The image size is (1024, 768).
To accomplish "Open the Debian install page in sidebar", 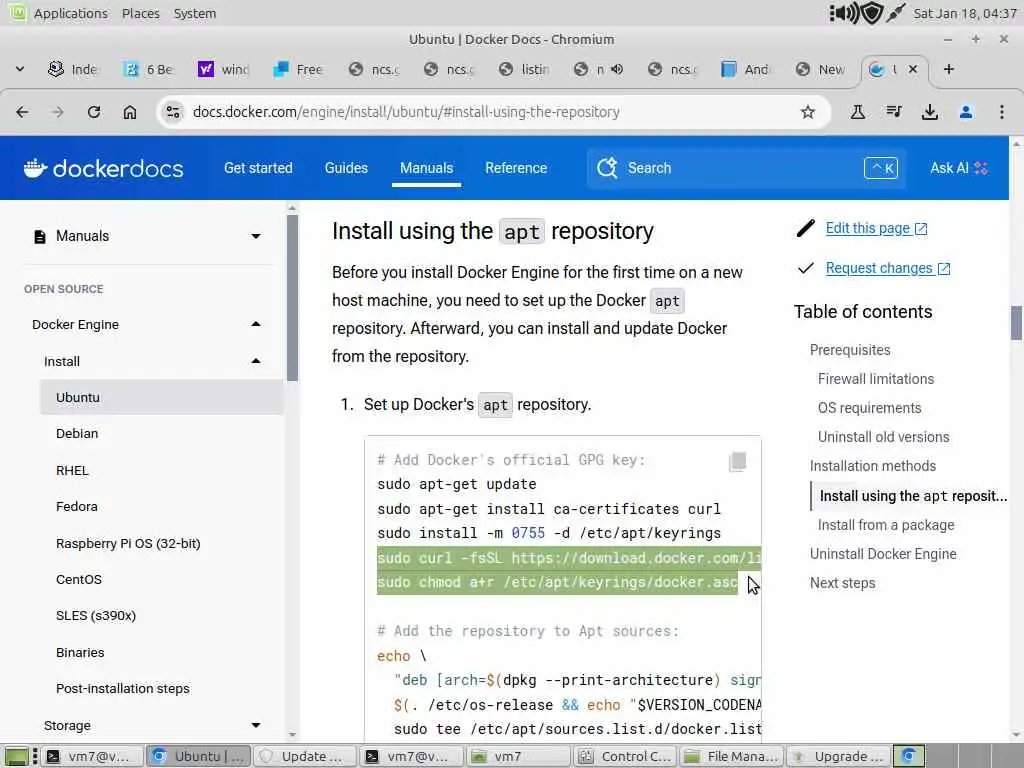I will tap(77, 434).
